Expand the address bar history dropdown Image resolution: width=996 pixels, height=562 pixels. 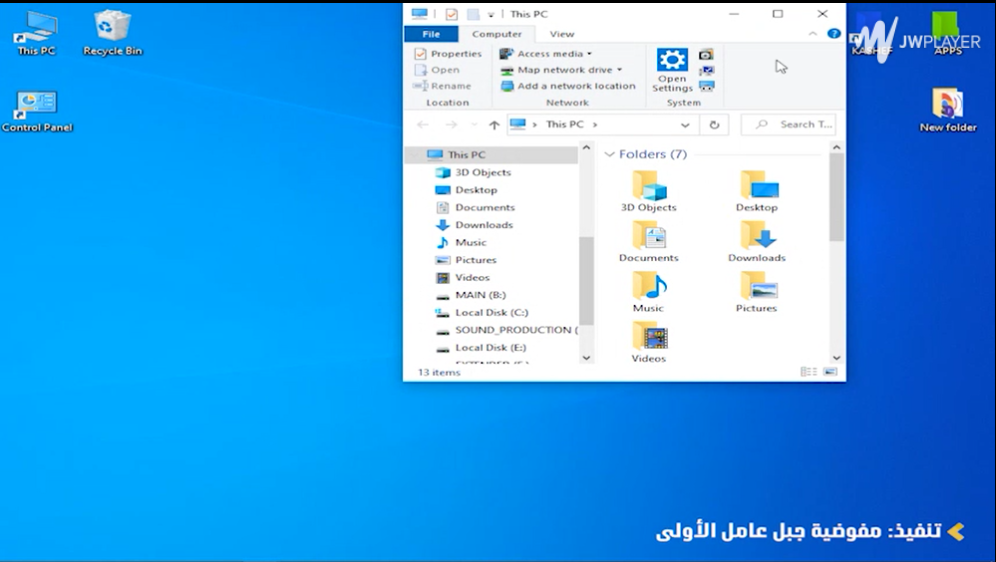click(685, 125)
